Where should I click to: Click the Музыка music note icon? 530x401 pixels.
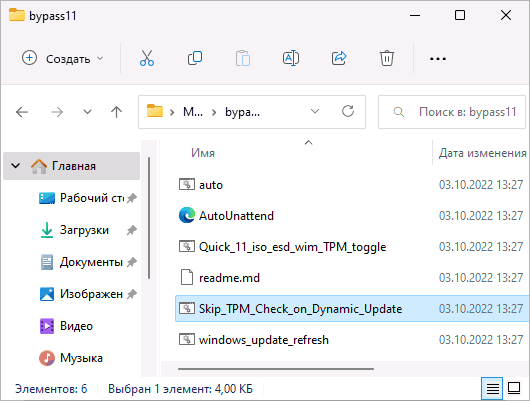click(x=47, y=358)
